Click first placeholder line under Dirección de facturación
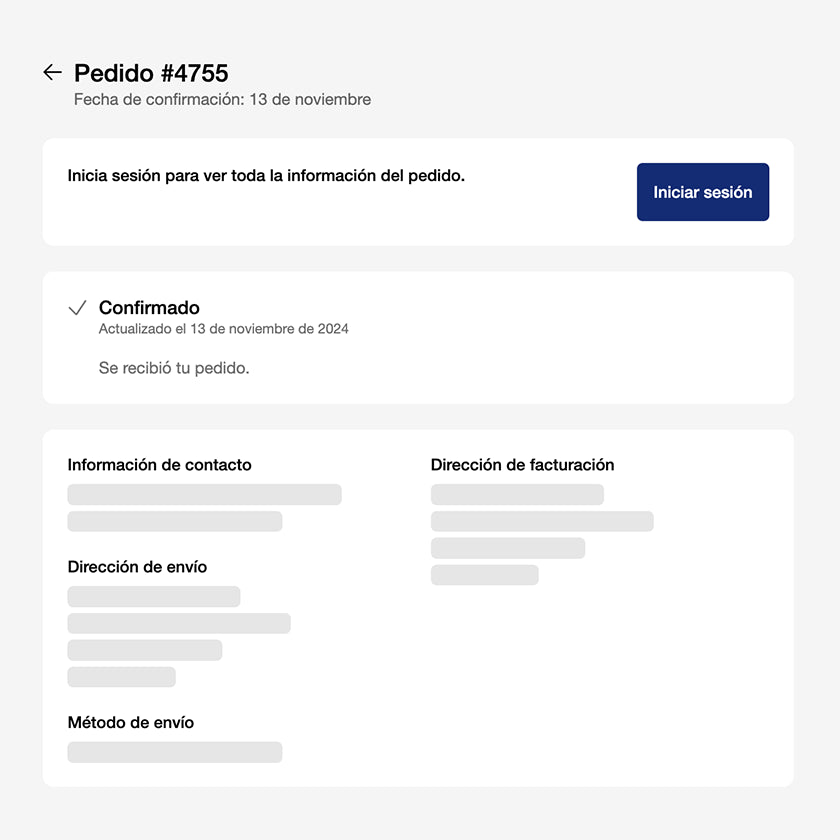This screenshot has width=840, height=840. pyautogui.click(x=517, y=495)
